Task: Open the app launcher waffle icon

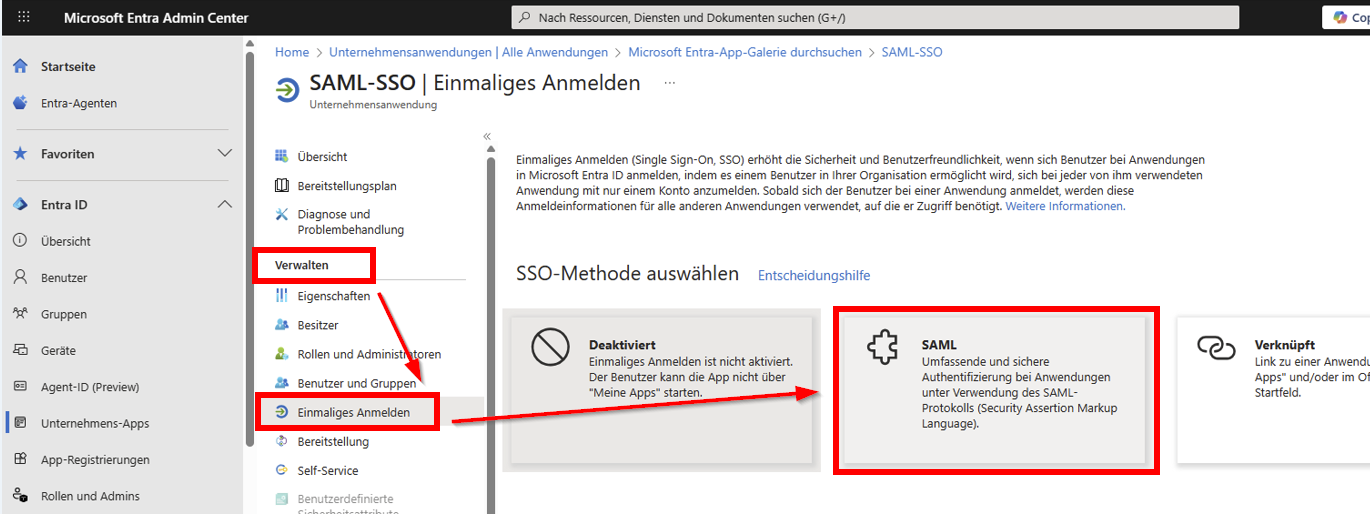Action: (24, 17)
